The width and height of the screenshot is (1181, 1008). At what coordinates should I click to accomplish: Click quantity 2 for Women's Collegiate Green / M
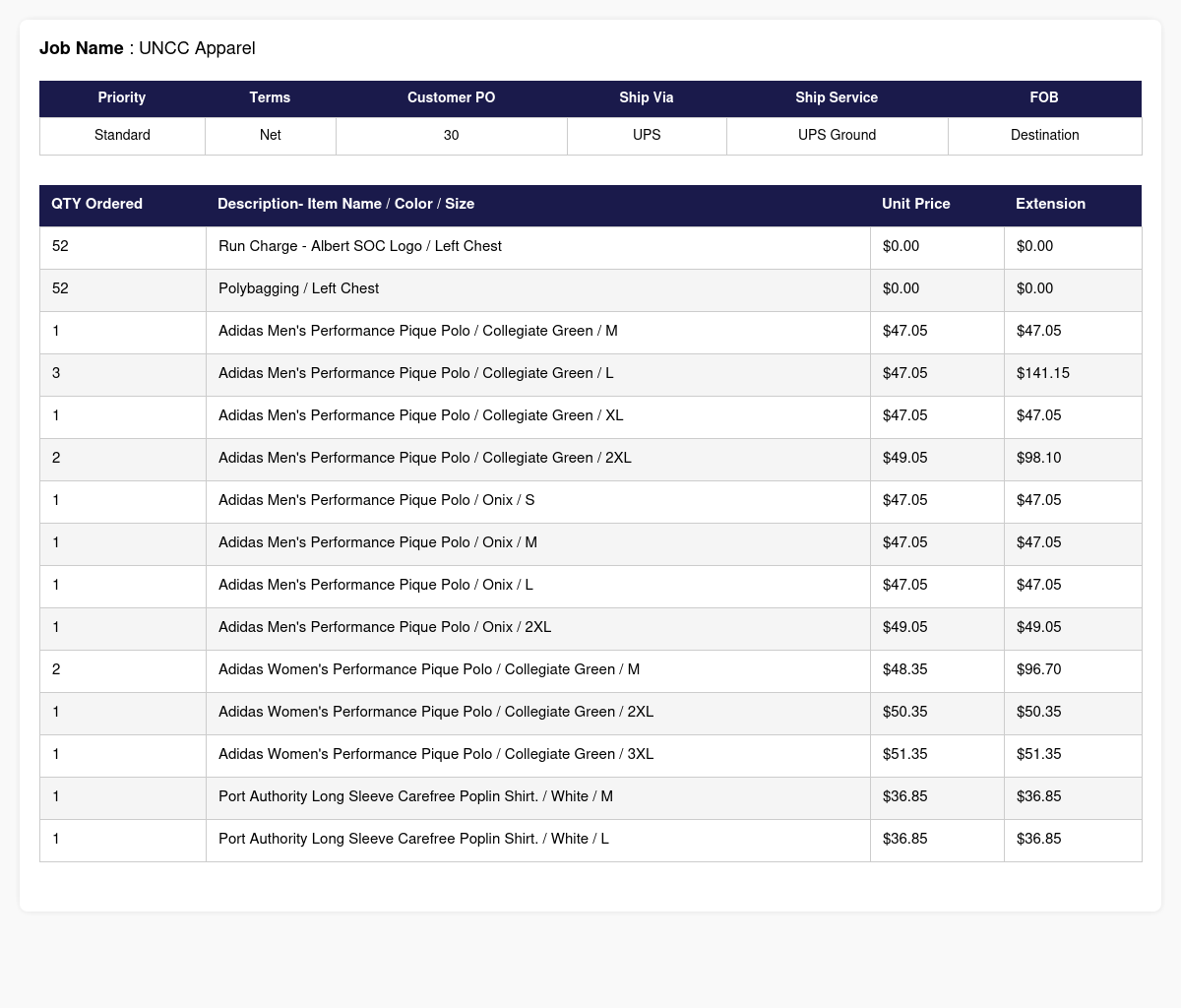pyautogui.click(x=56, y=669)
